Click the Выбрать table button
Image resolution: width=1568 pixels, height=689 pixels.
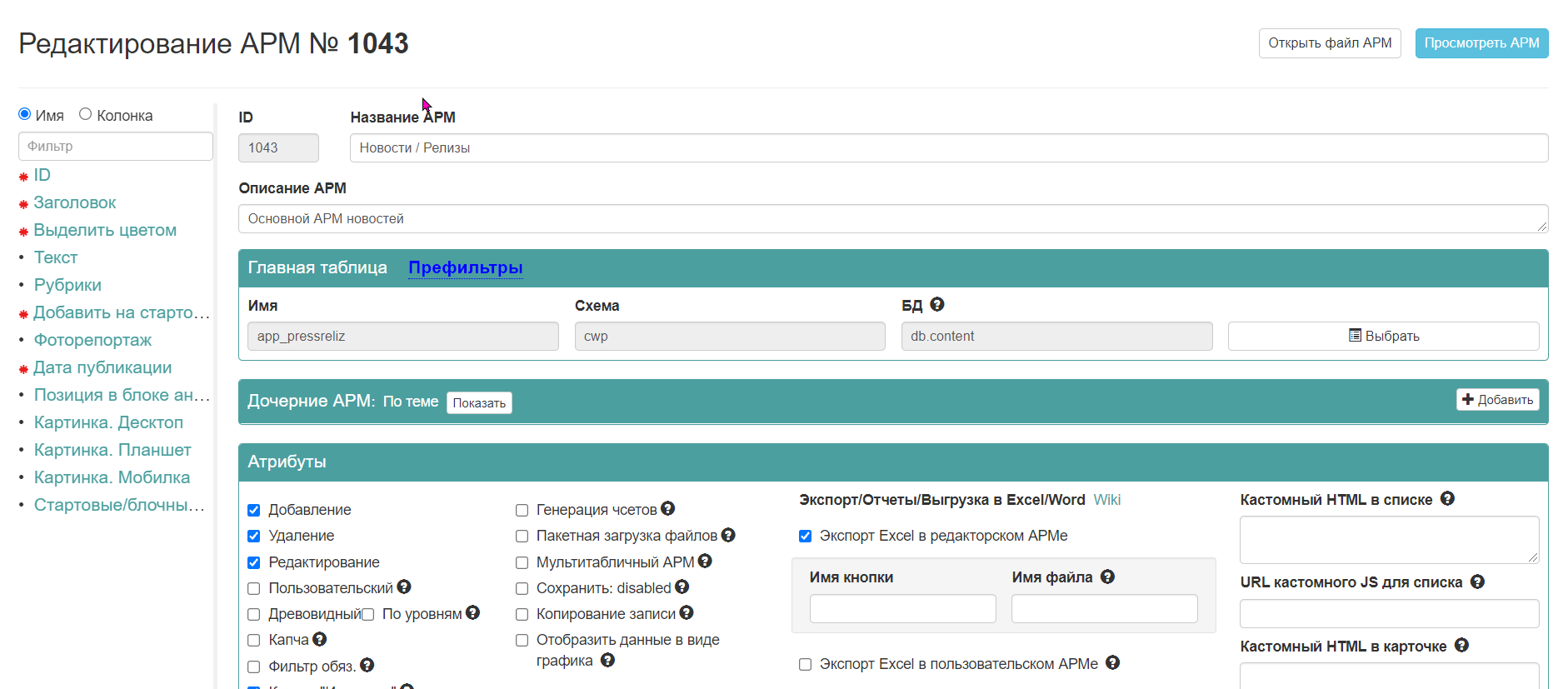point(1383,336)
